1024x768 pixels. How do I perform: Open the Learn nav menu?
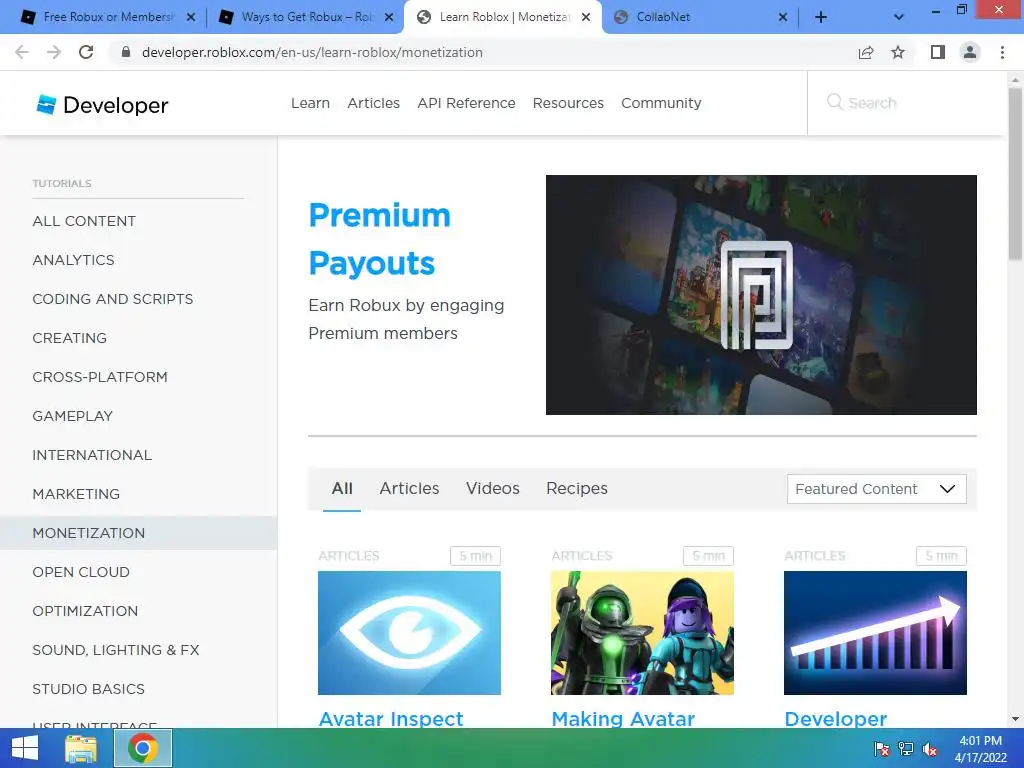click(x=310, y=103)
